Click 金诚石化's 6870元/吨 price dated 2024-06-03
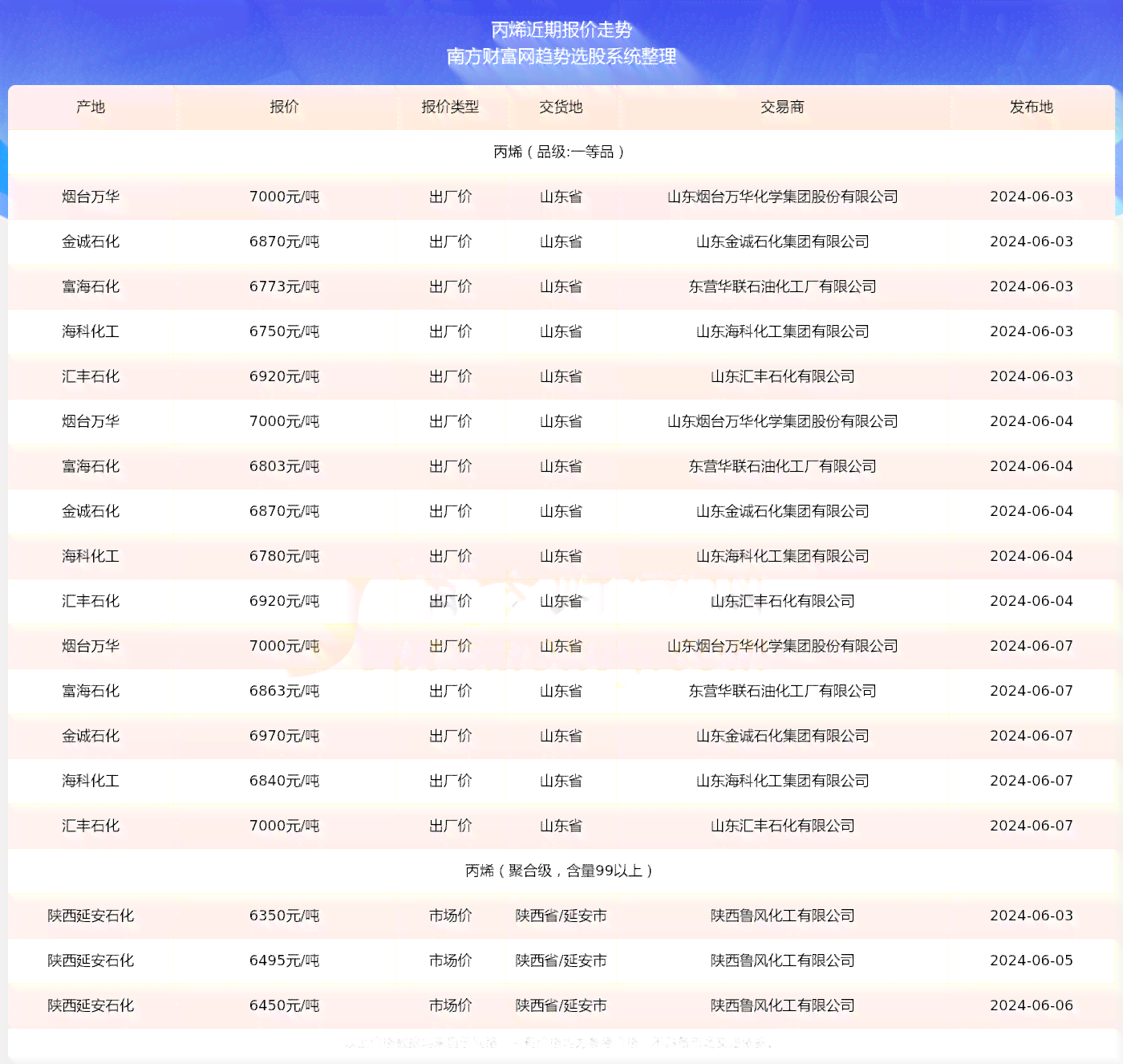This screenshot has height=1064, width=1123. point(284,242)
